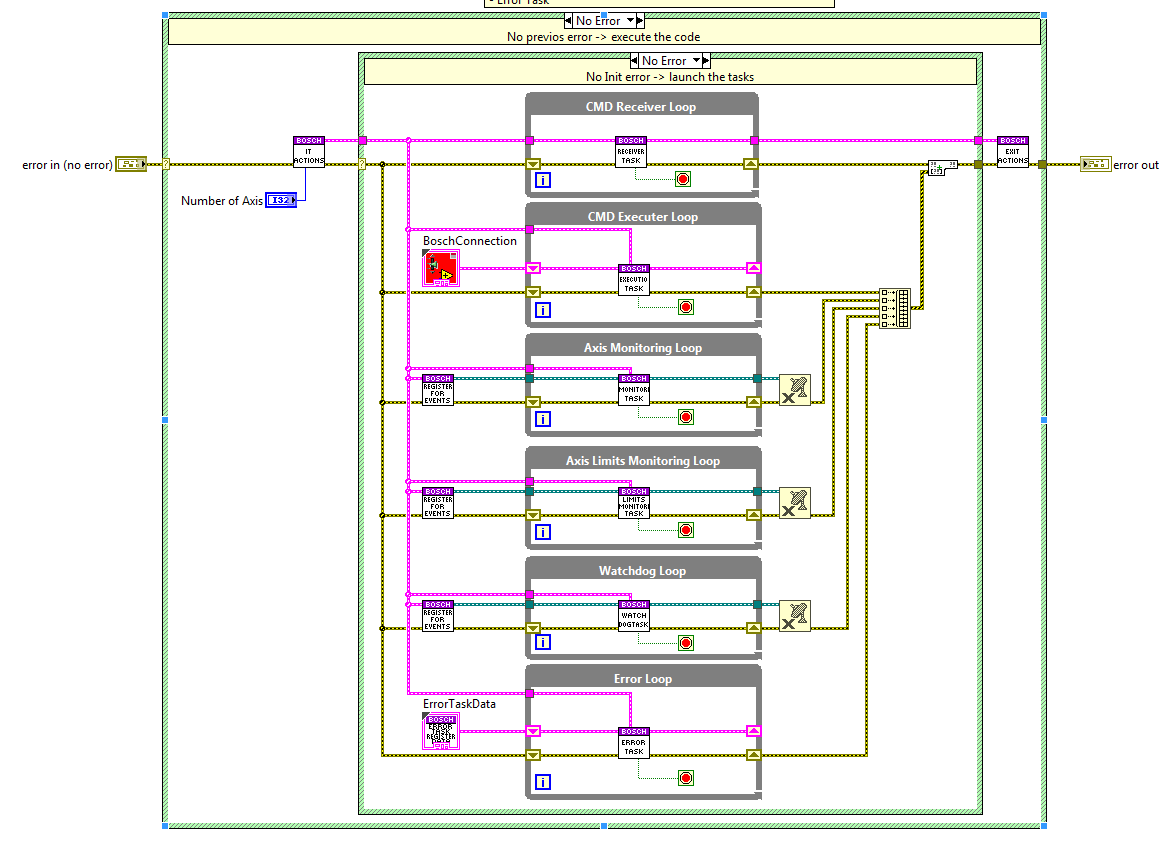Go to previous case of inner case structure

[634, 60]
